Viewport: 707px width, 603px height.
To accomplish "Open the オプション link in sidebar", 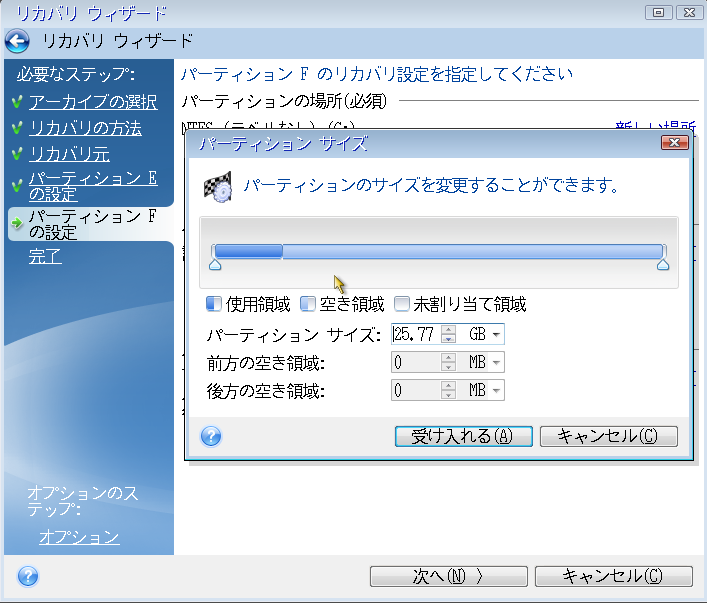I will [x=79, y=538].
